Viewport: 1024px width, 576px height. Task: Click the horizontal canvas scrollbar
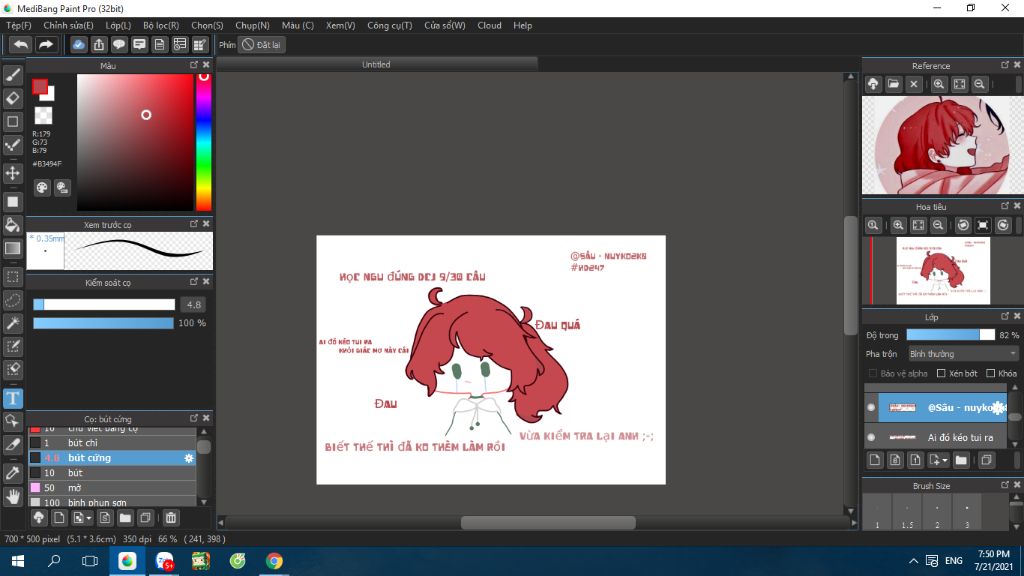coord(548,522)
